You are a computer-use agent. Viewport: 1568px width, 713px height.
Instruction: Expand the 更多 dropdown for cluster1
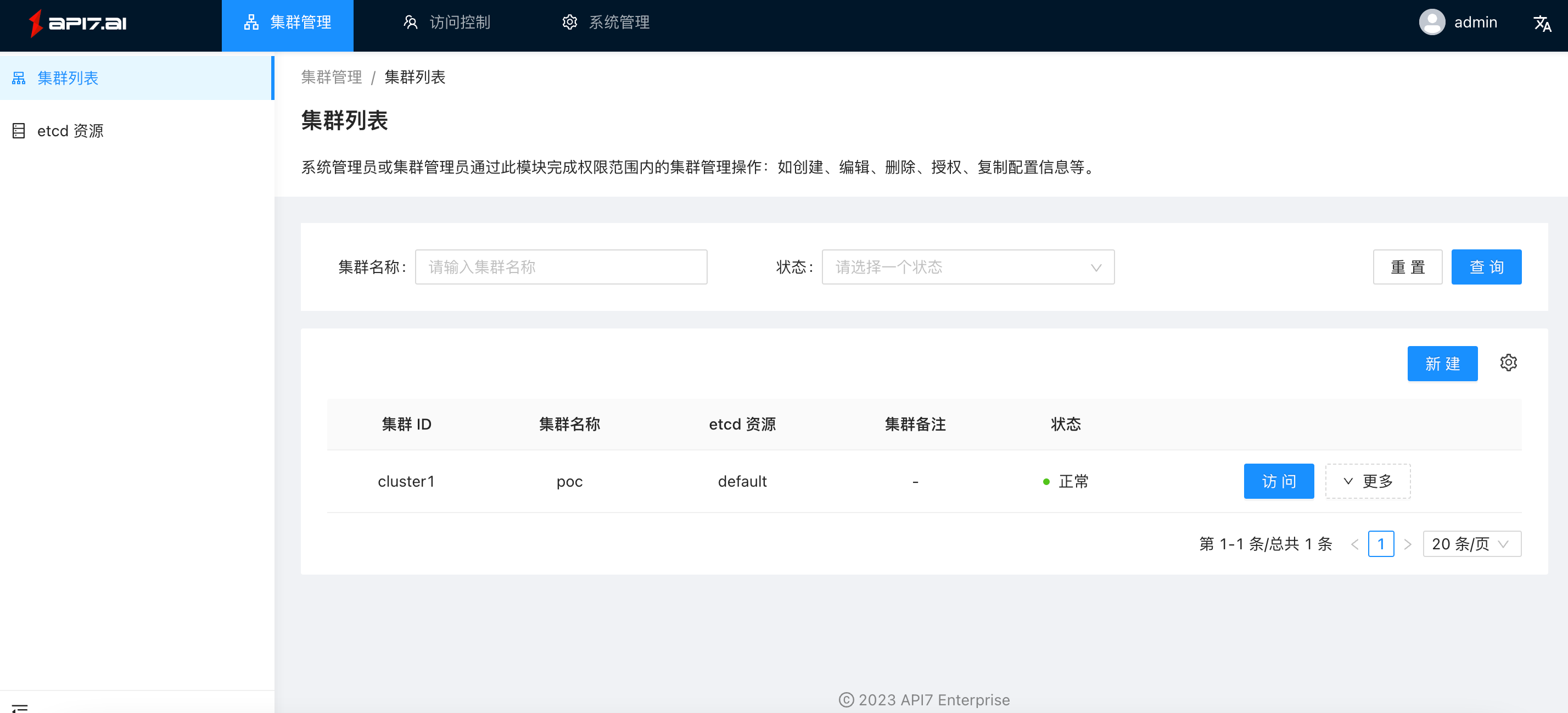1367,481
